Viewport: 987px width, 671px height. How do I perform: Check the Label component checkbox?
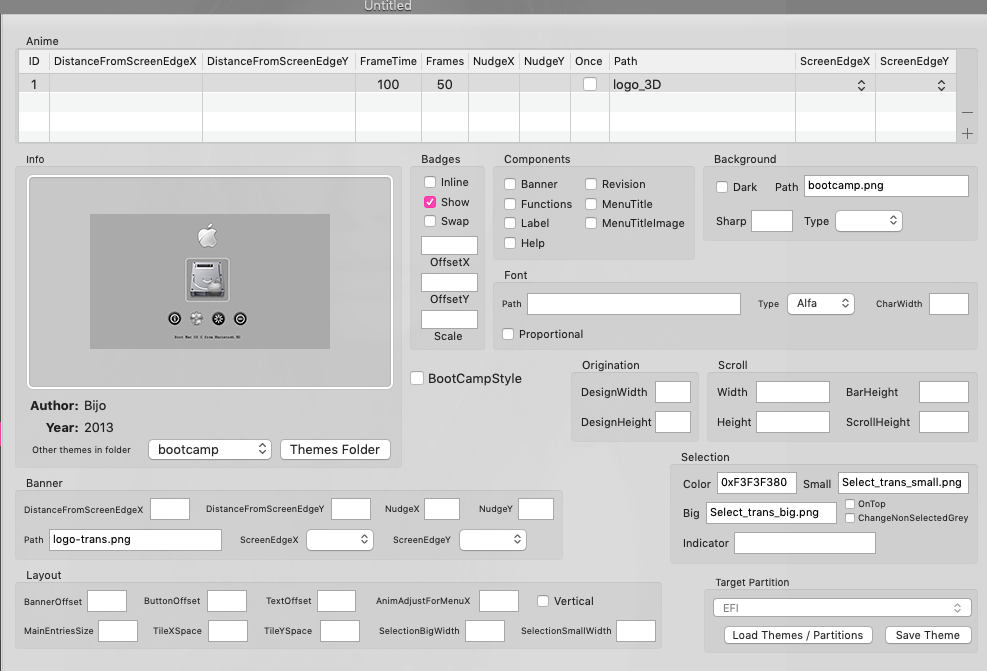510,223
